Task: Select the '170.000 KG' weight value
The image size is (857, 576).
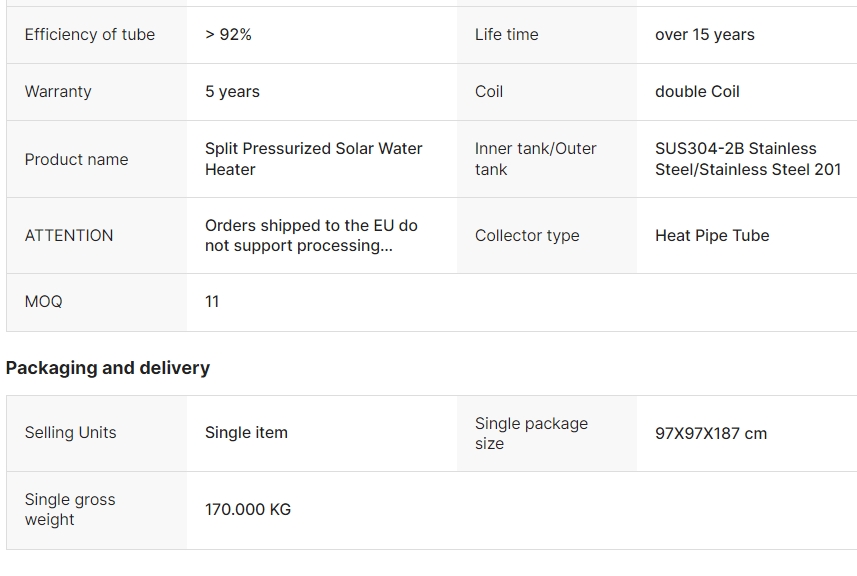Action: tap(248, 510)
